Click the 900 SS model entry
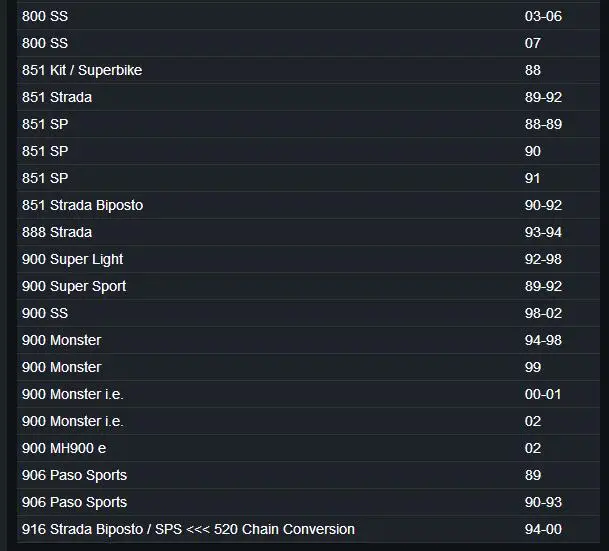609x551 pixels. click(45, 313)
